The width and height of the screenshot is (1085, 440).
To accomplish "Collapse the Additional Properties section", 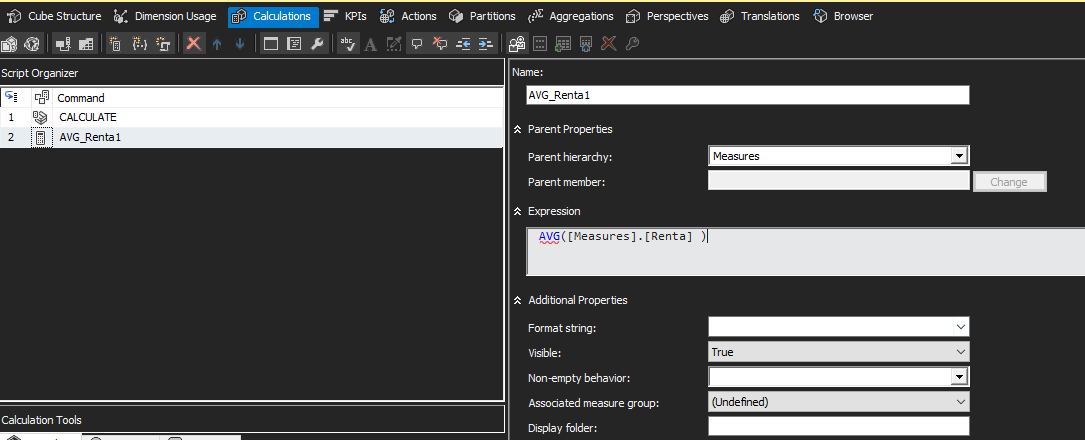I will click(517, 300).
